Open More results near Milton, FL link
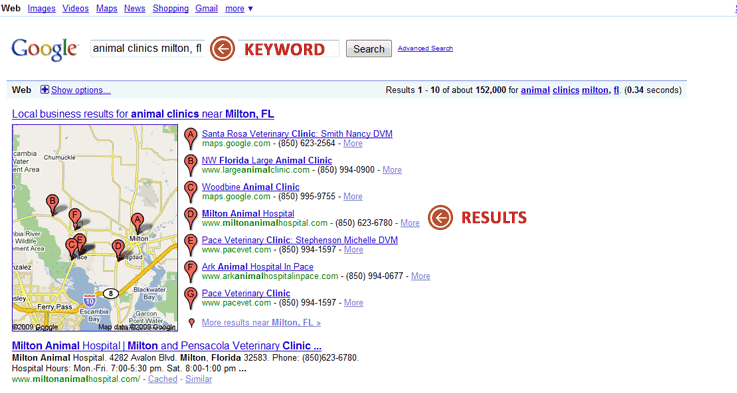 (261, 322)
